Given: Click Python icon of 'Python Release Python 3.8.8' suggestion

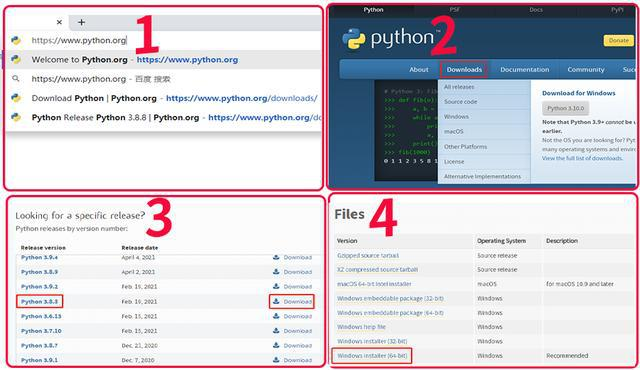Looking at the screenshot, I should coord(16,117).
